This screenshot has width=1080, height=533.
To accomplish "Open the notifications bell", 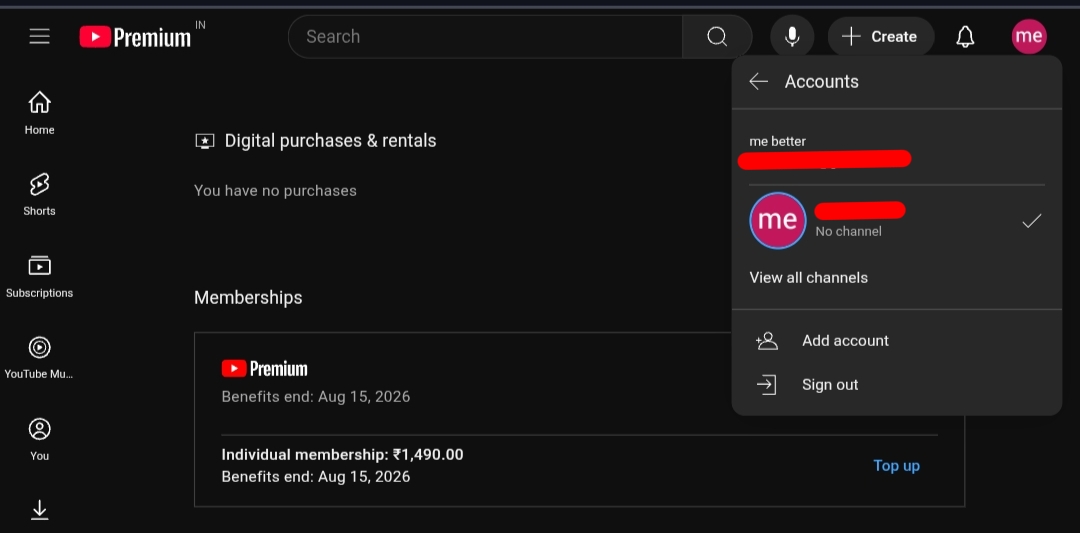I will [965, 37].
